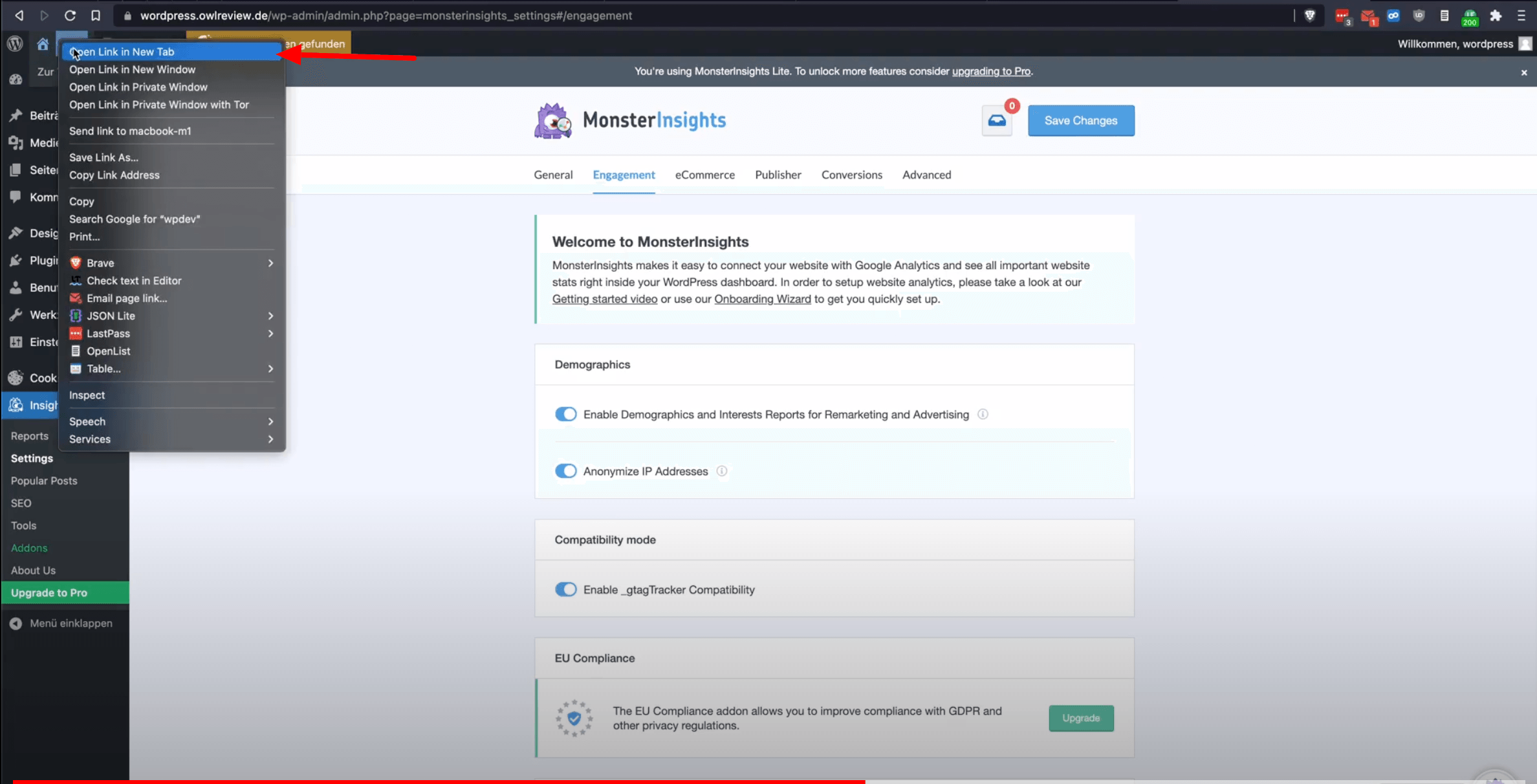Image resolution: width=1537 pixels, height=784 pixels.
Task: Click the Save Changes button
Action: 1080,120
